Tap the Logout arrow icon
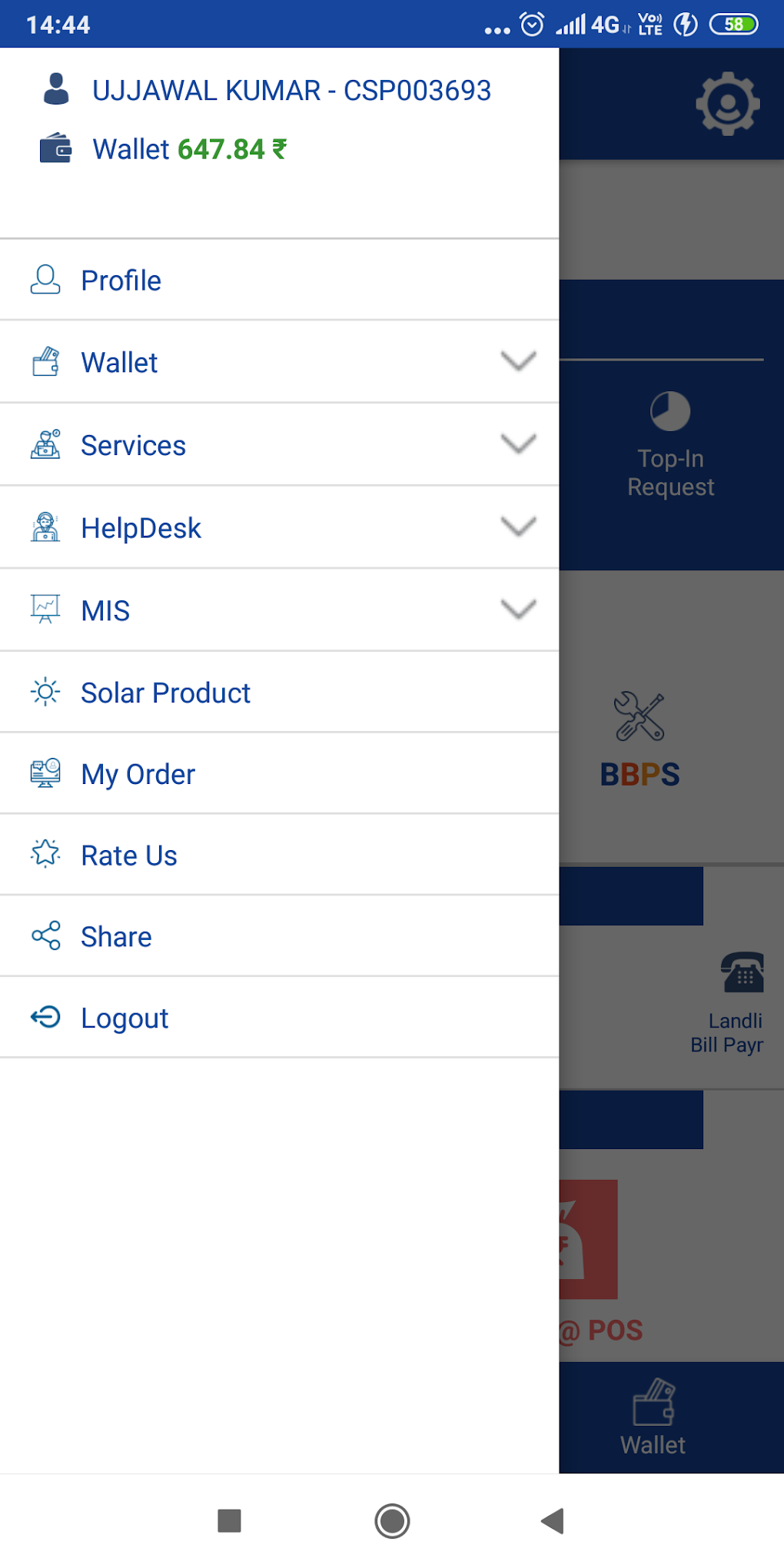 (45, 1017)
